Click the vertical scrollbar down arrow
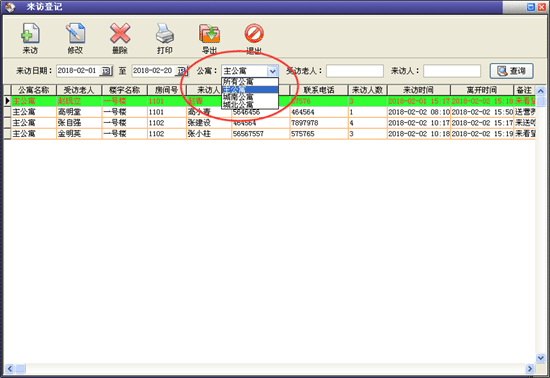This screenshot has height=378, width=550. pyautogui.click(x=541, y=358)
